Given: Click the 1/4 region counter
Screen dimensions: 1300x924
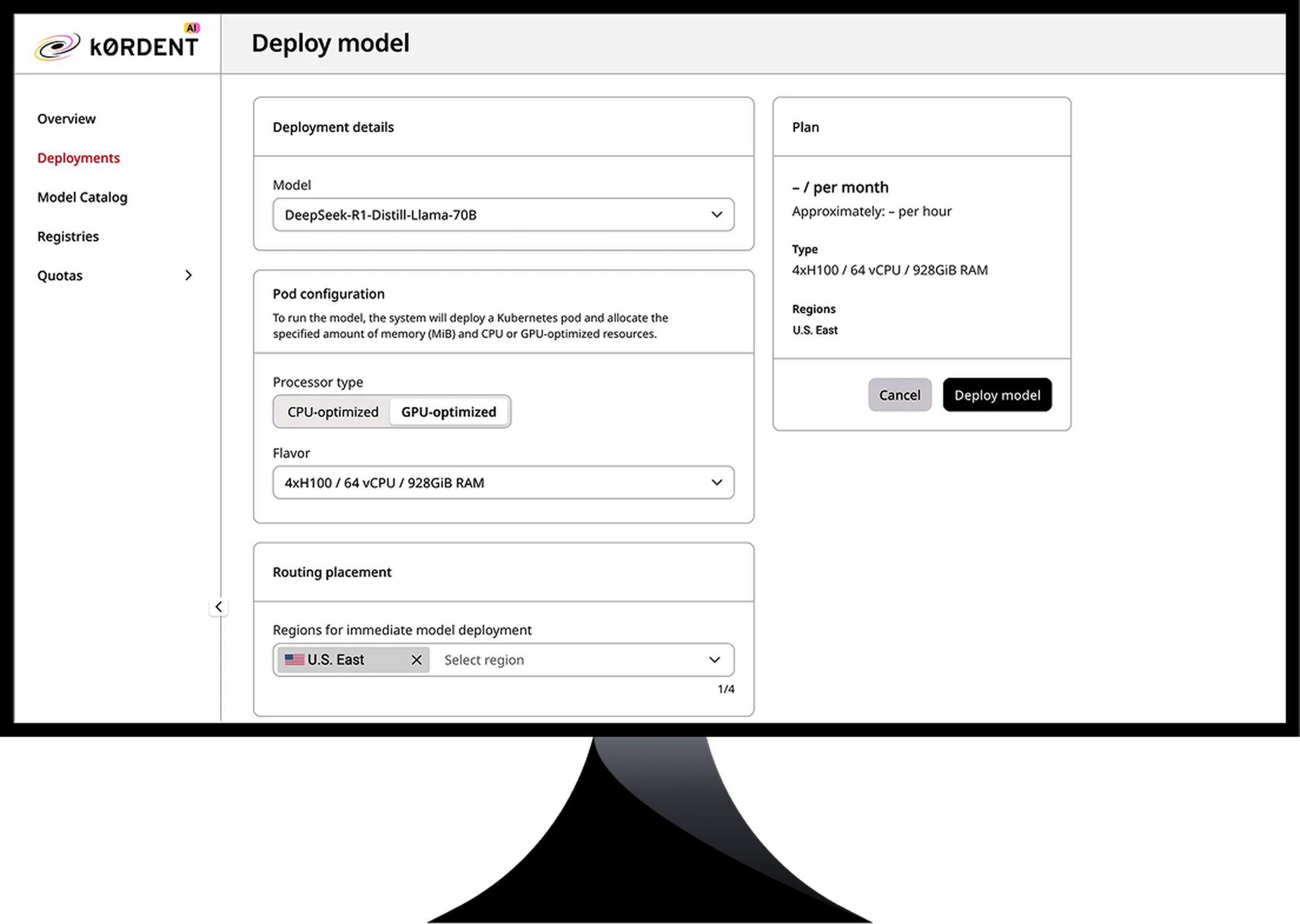Looking at the screenshot, I should point(726,689).
